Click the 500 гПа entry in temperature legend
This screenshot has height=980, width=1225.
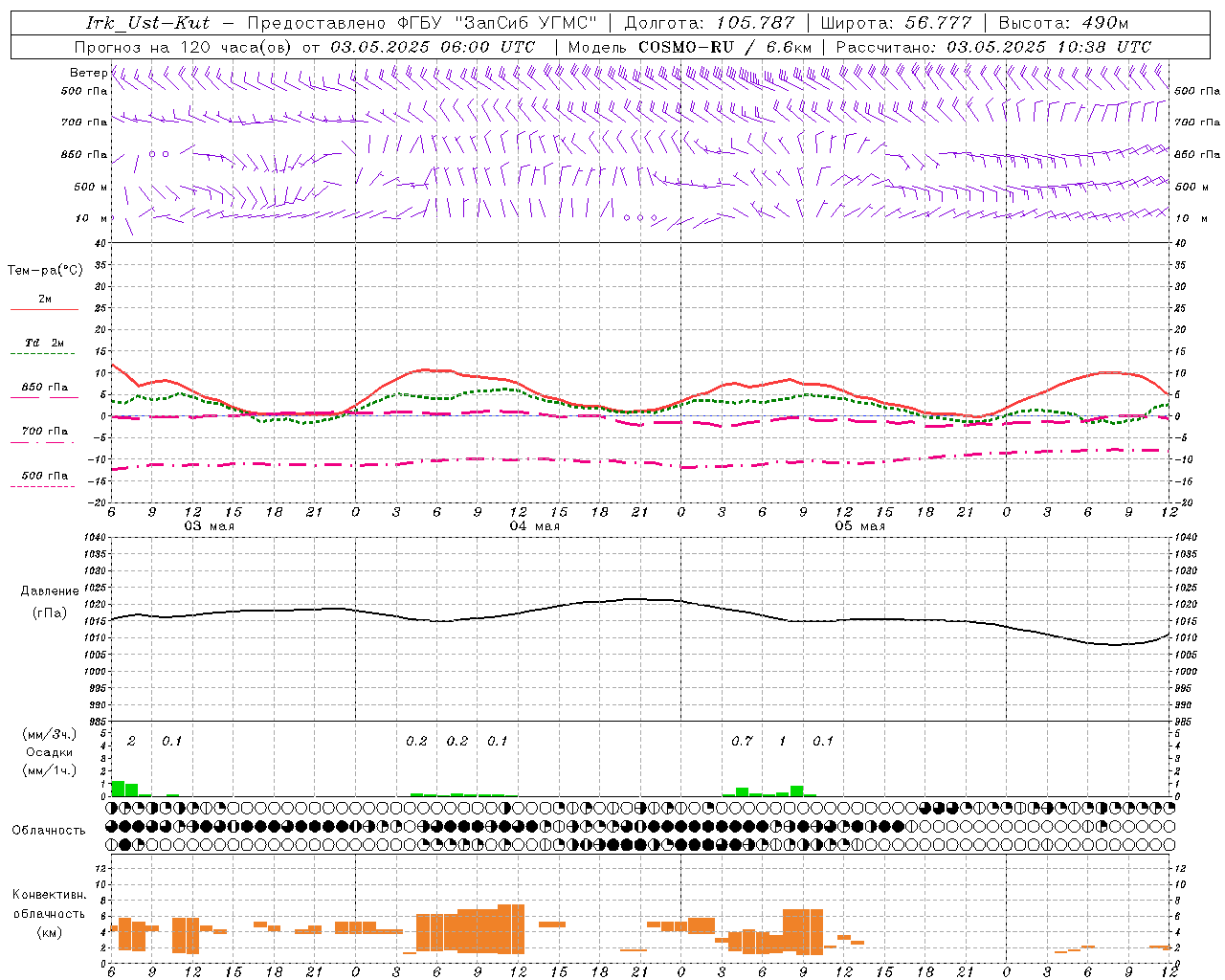pos(44,476)
